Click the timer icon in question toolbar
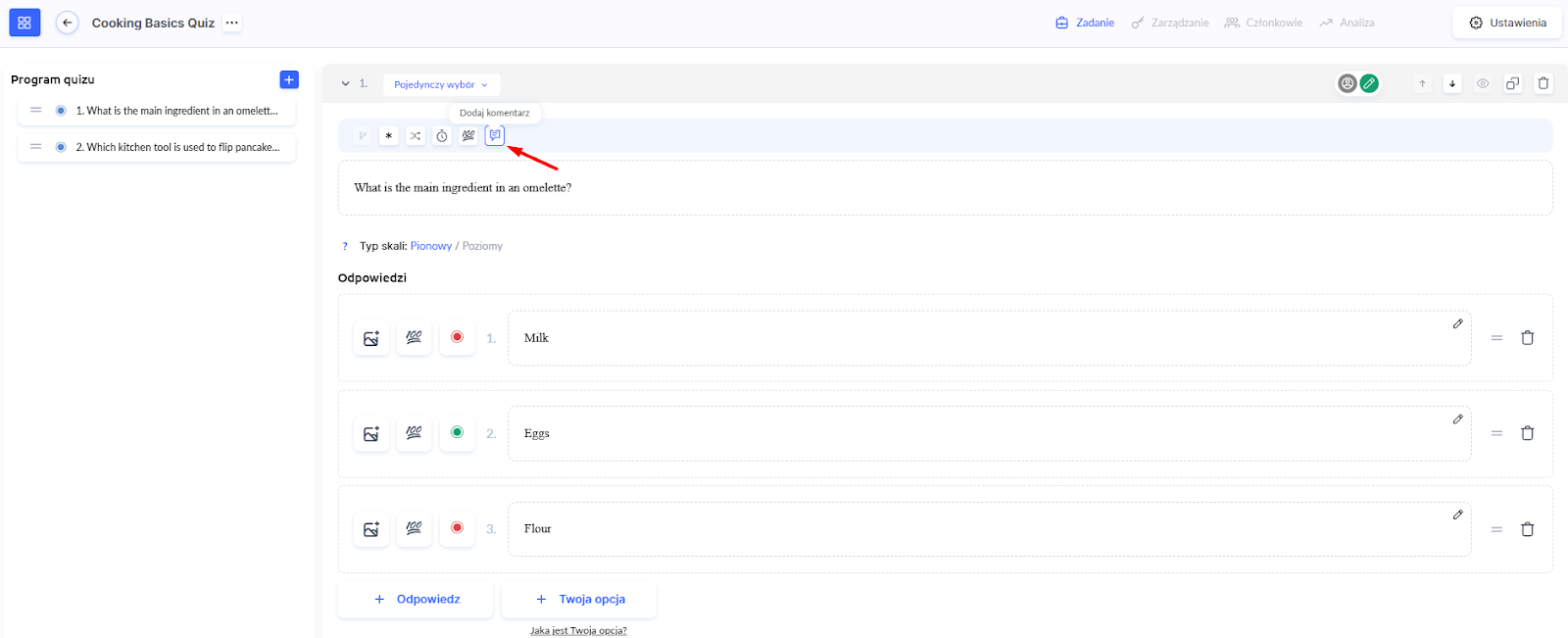 442,136
